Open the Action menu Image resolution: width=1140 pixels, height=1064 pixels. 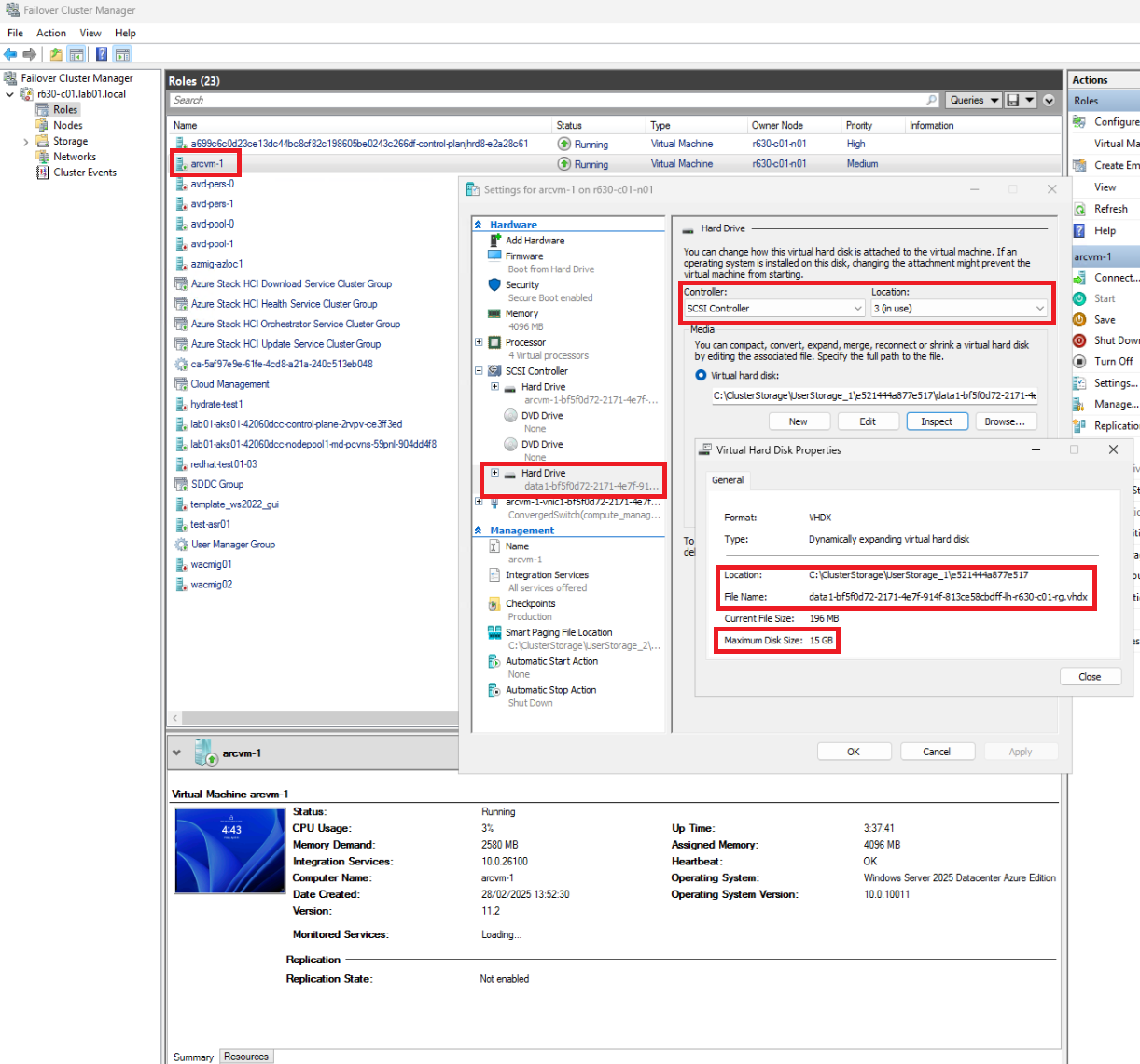click(x=51, y=33)
